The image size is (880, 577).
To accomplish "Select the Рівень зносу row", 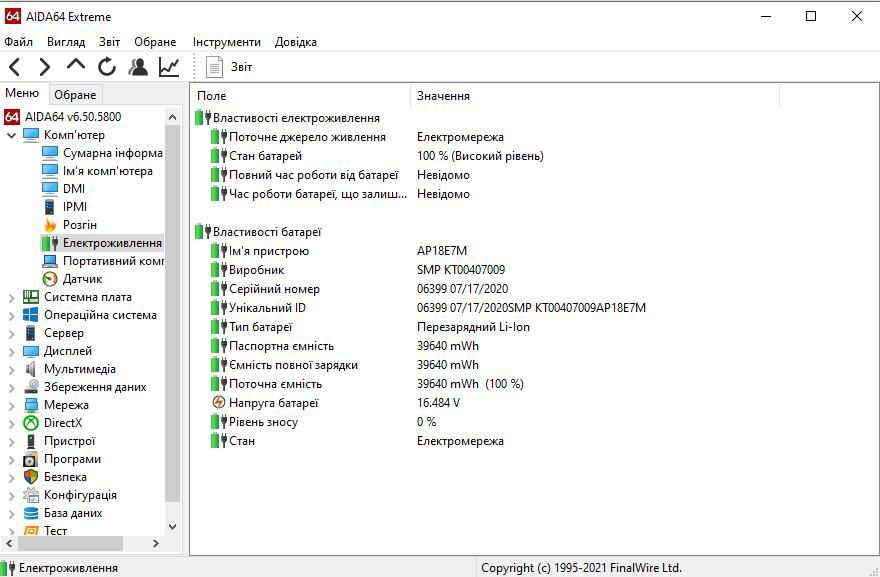I will coord(324,422).
